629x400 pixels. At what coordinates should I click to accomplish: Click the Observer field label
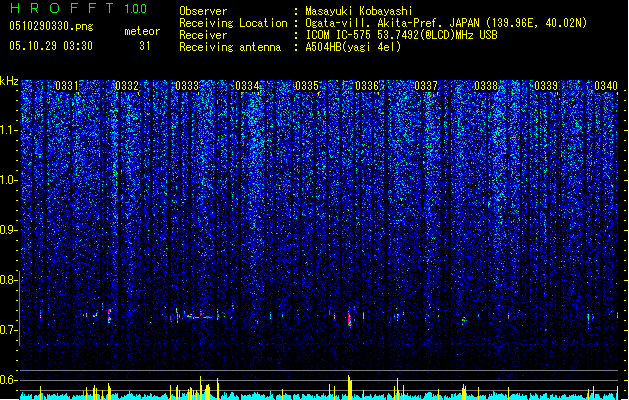(x=203, y=11)
